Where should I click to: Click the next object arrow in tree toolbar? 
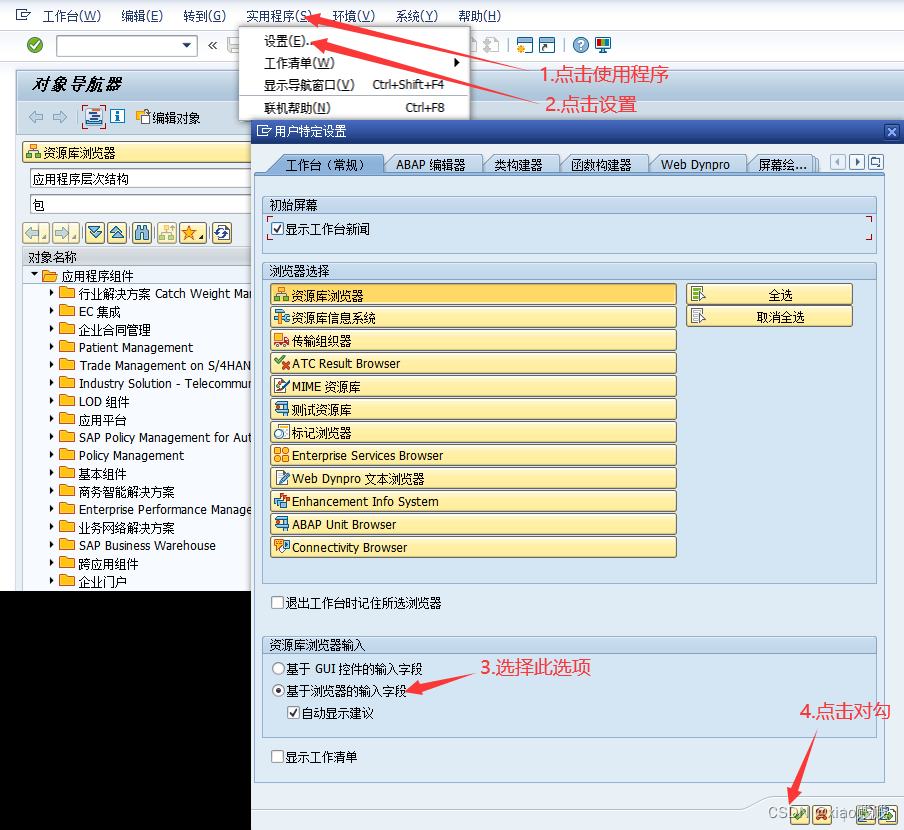click(x=66, y=233)
